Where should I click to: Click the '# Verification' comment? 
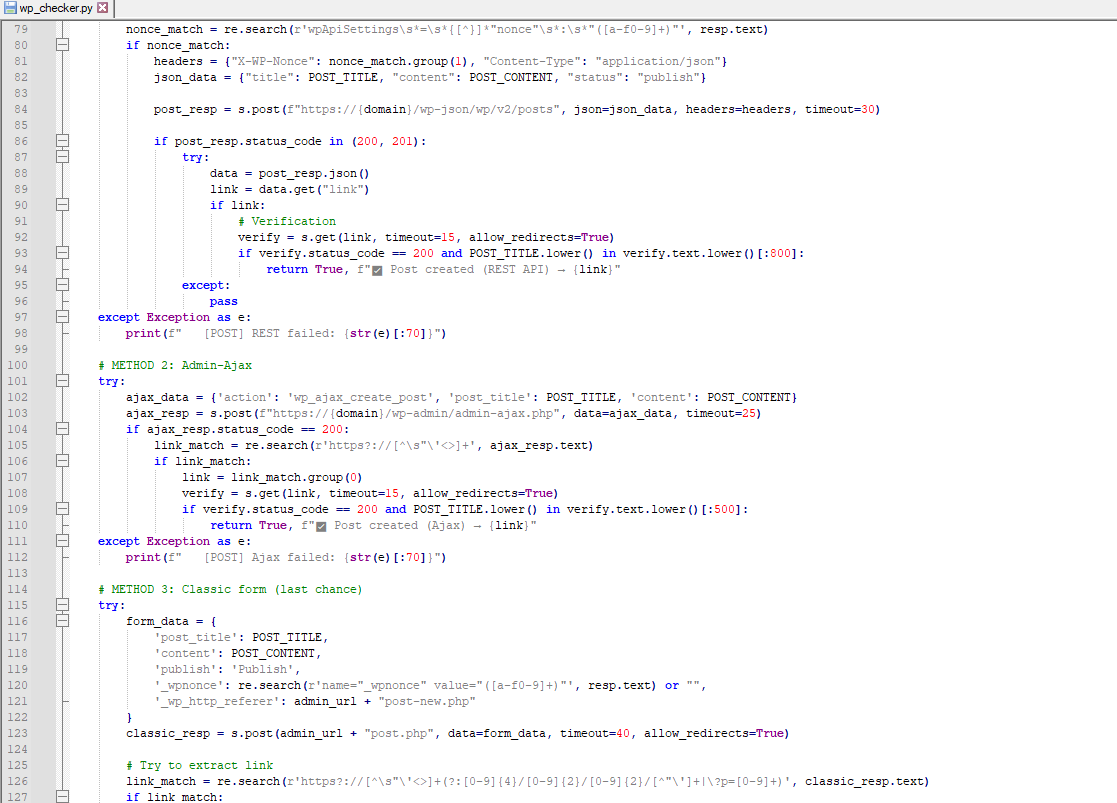[287, 222]
